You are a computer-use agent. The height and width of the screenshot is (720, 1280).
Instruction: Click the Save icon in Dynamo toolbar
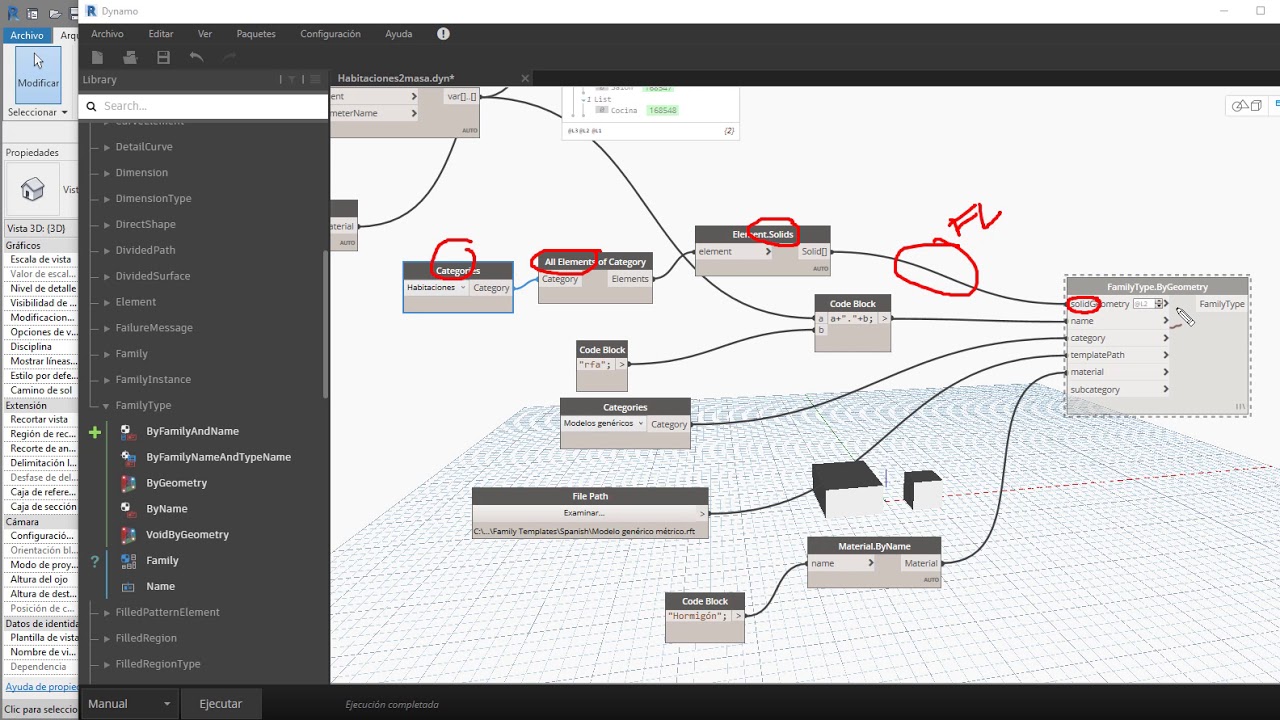tap(163, 58)
